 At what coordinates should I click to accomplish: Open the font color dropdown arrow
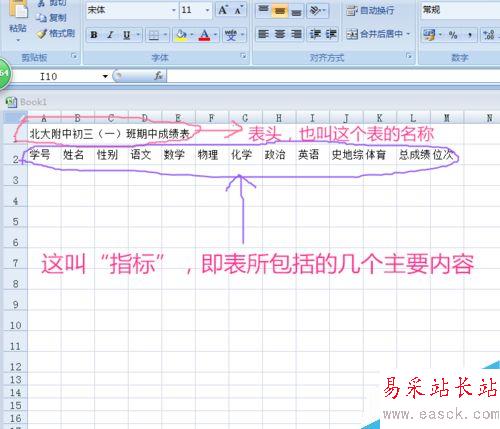coord(215,35)
